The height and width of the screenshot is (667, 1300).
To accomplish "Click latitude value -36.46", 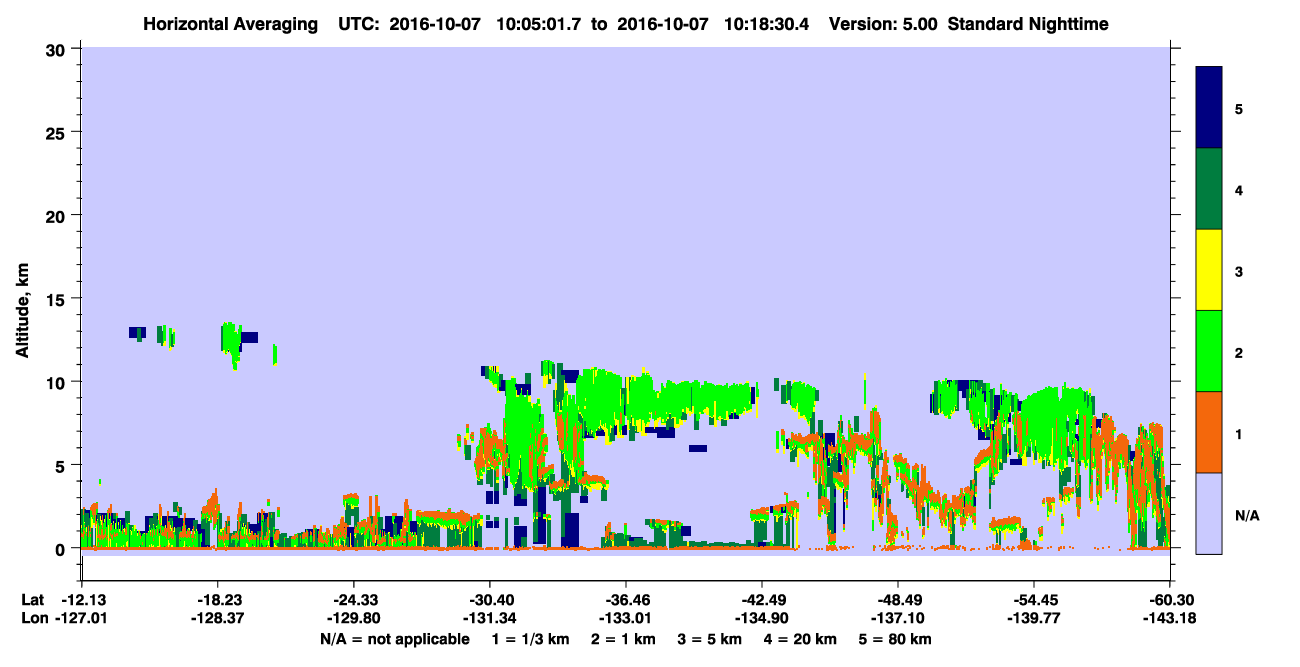I will (626, 600).
